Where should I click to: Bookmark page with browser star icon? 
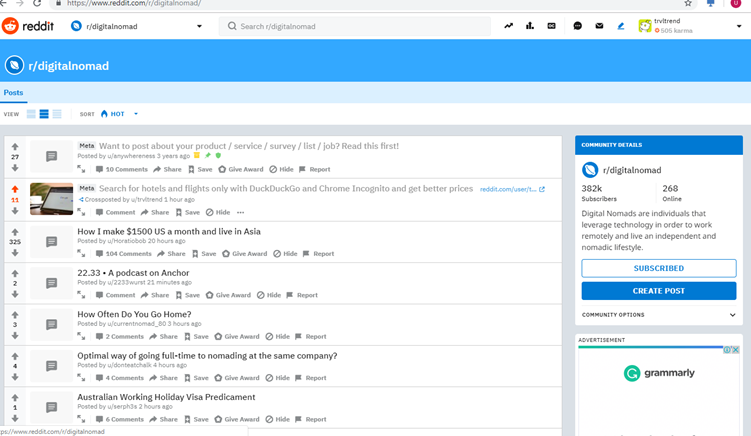[x=688, y=4]
